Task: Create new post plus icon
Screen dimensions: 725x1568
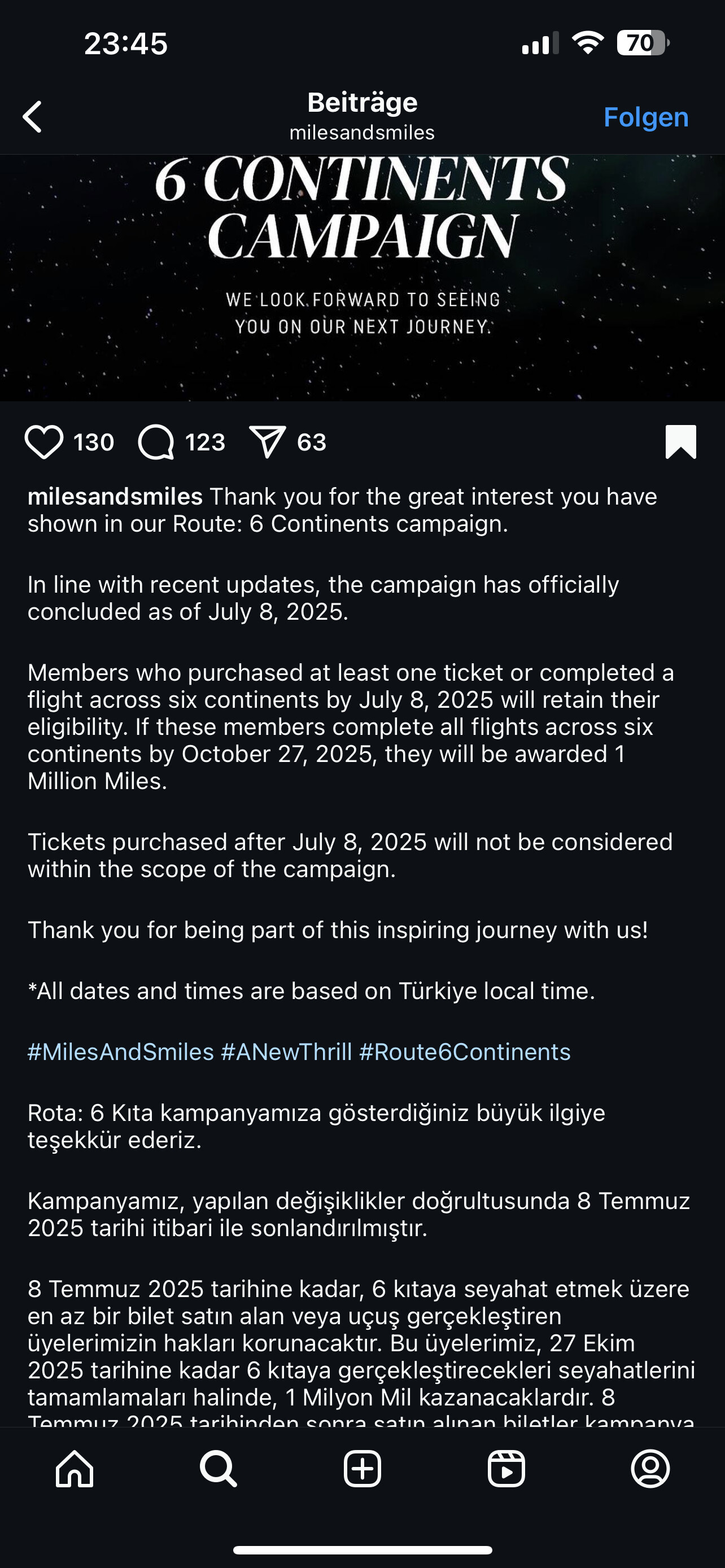Action: tap(362, 1468)
